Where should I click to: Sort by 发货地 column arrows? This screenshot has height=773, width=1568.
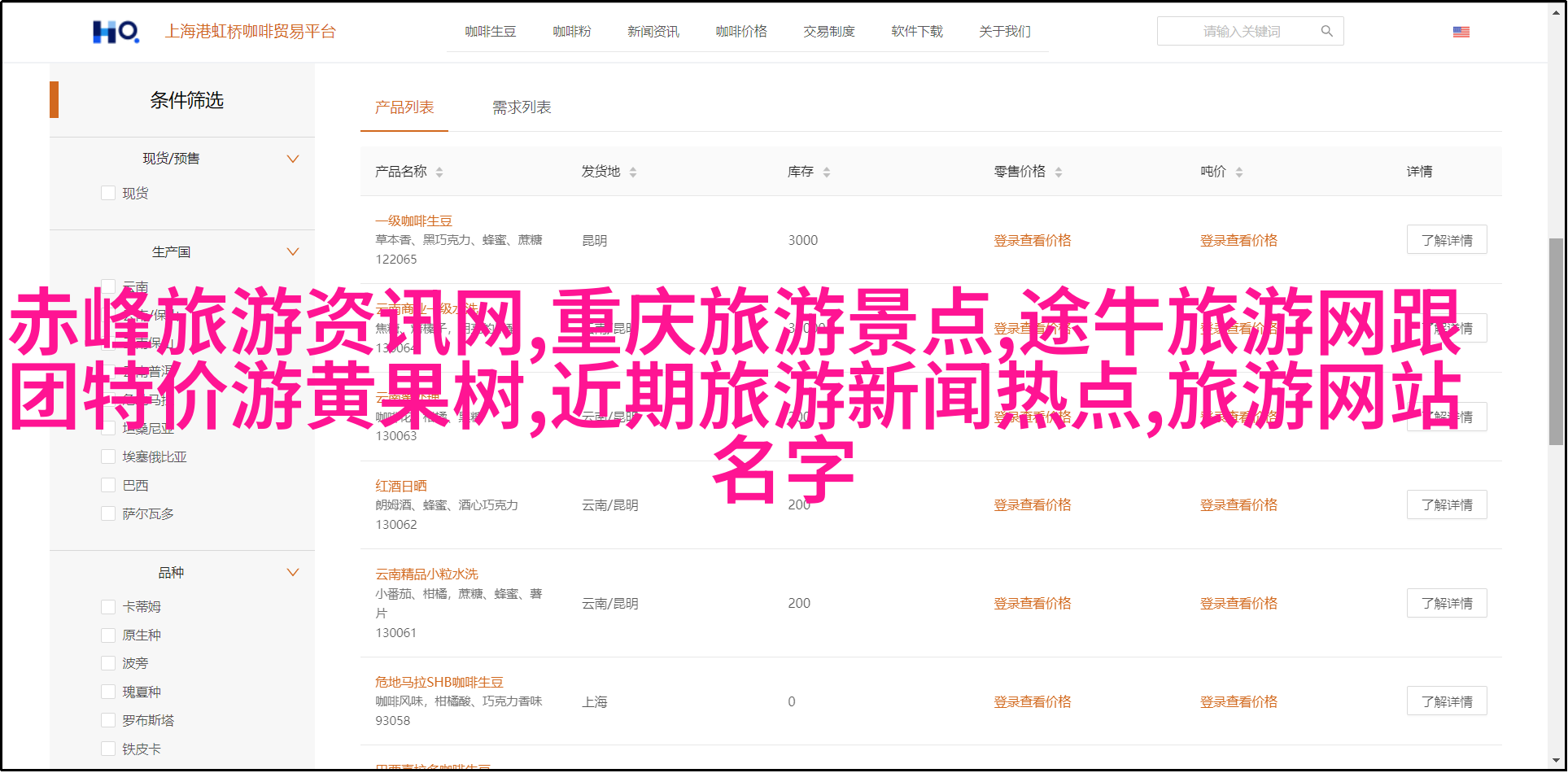tap(633, 172)
